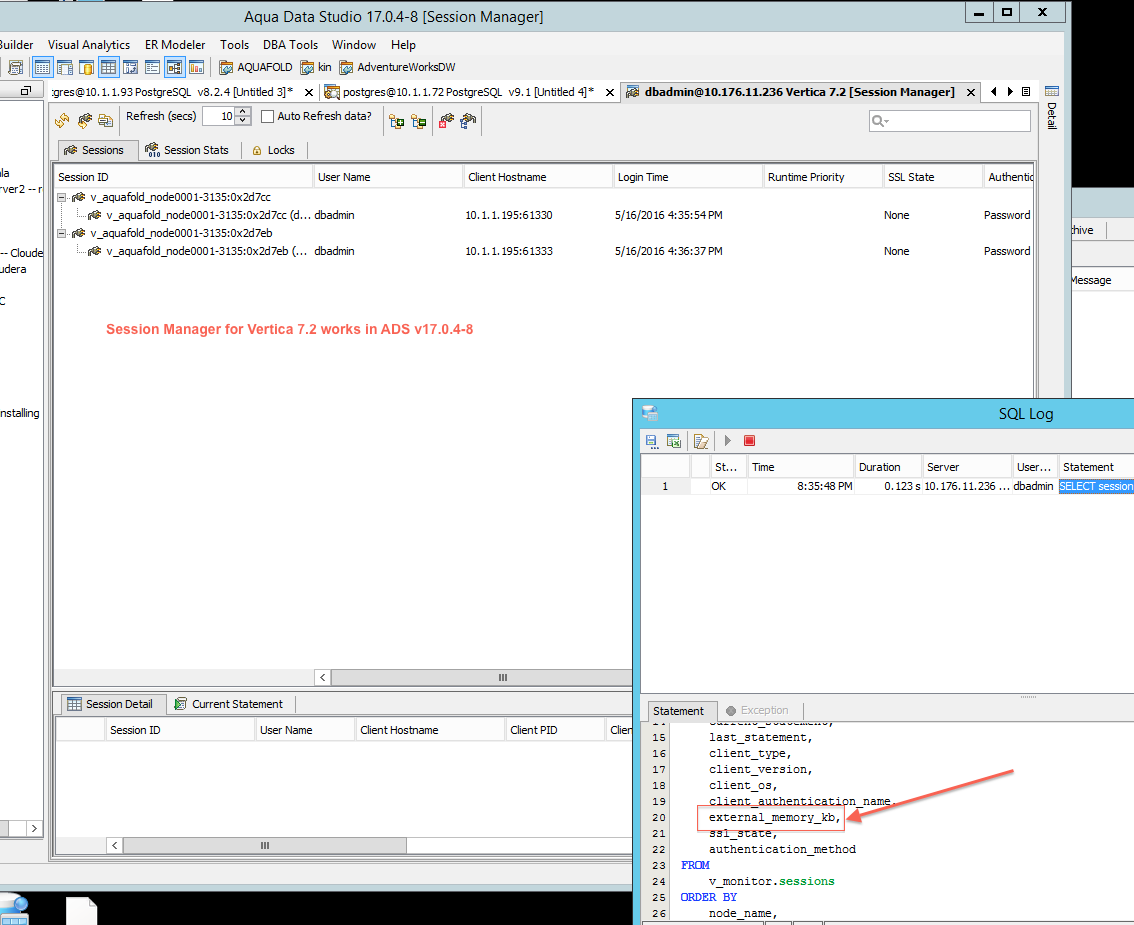Viewport: 1134px width, 925px height.
Task: Click the refresh selected session icon
Action: (x=85, y=121)
